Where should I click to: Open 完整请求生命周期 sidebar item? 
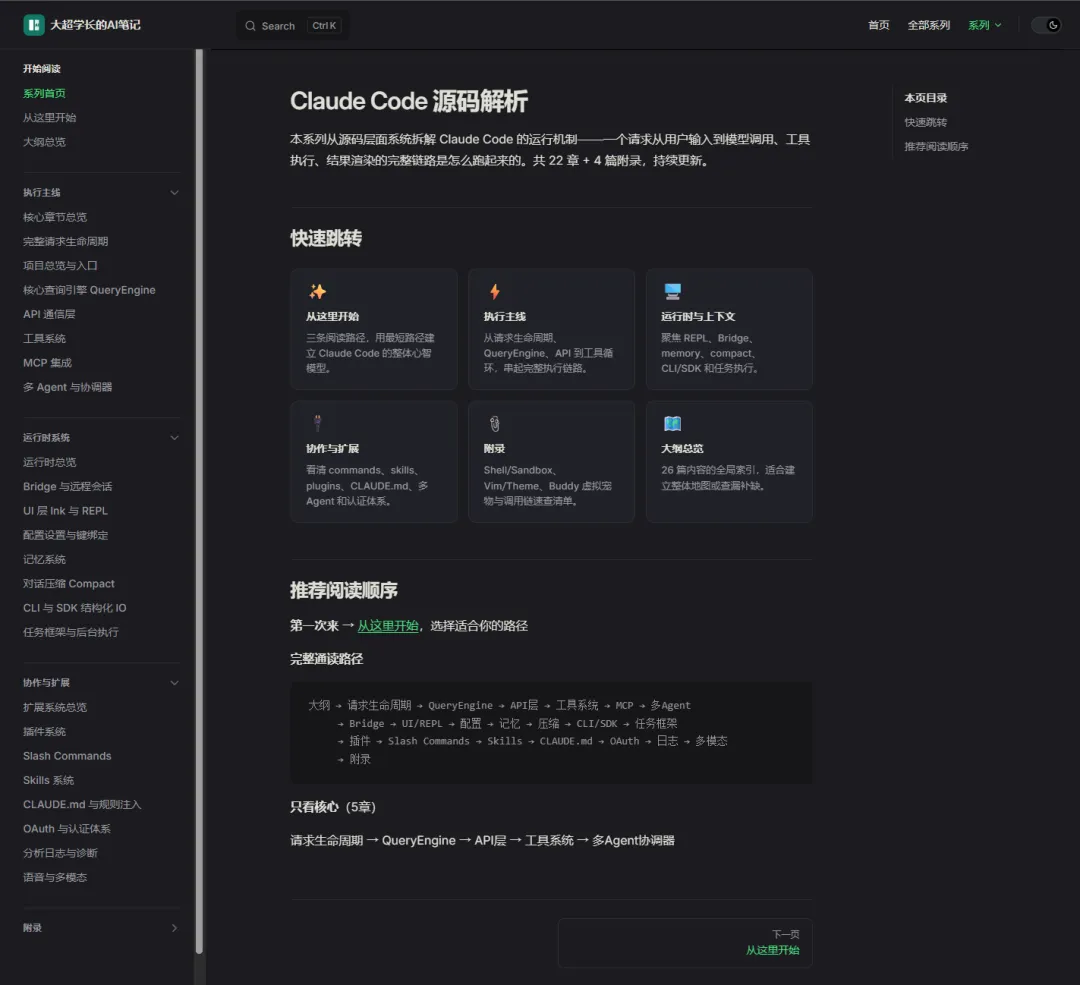coord(65,241)
